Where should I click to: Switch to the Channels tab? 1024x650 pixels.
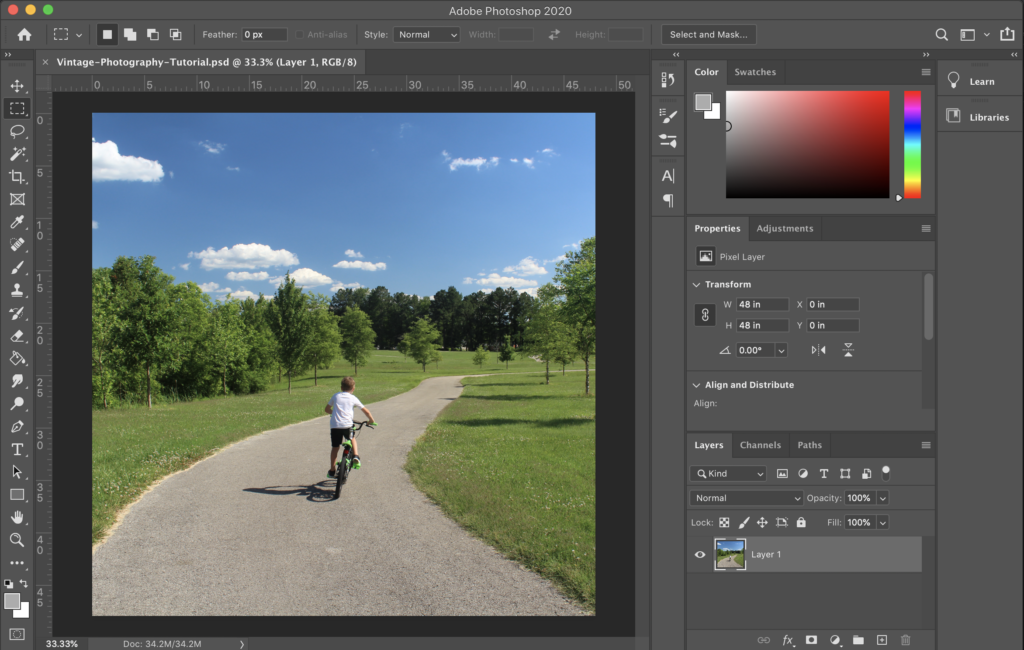pos(760,445)
